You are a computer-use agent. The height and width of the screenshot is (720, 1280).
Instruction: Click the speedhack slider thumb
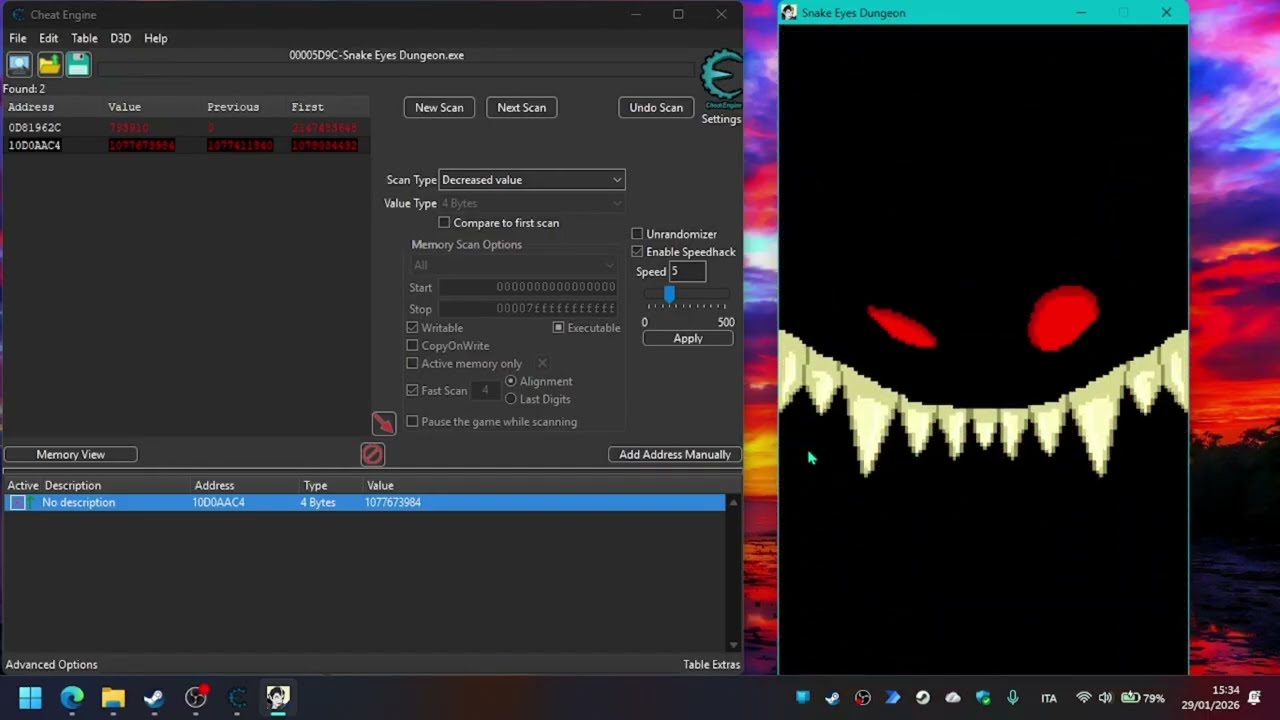point(669,294)
